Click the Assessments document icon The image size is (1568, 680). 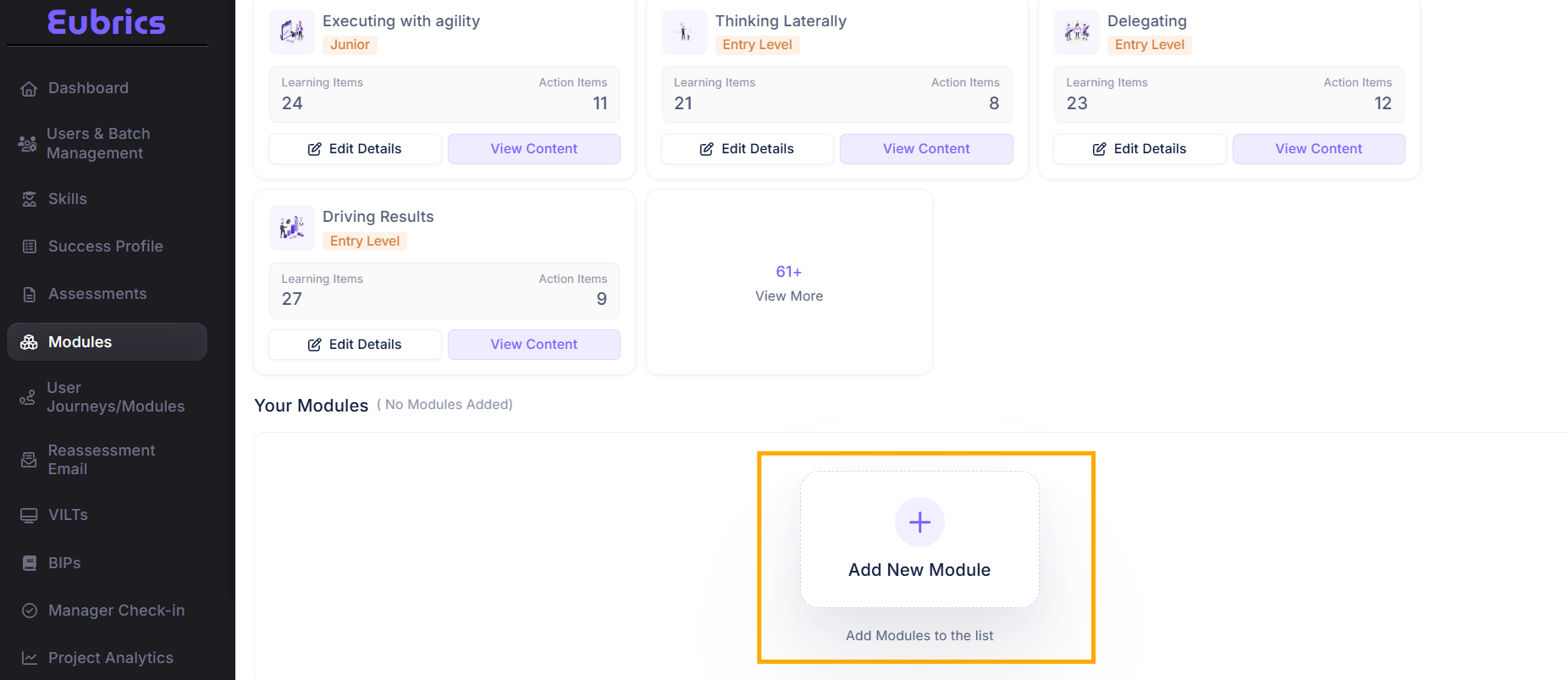[30, 295]
